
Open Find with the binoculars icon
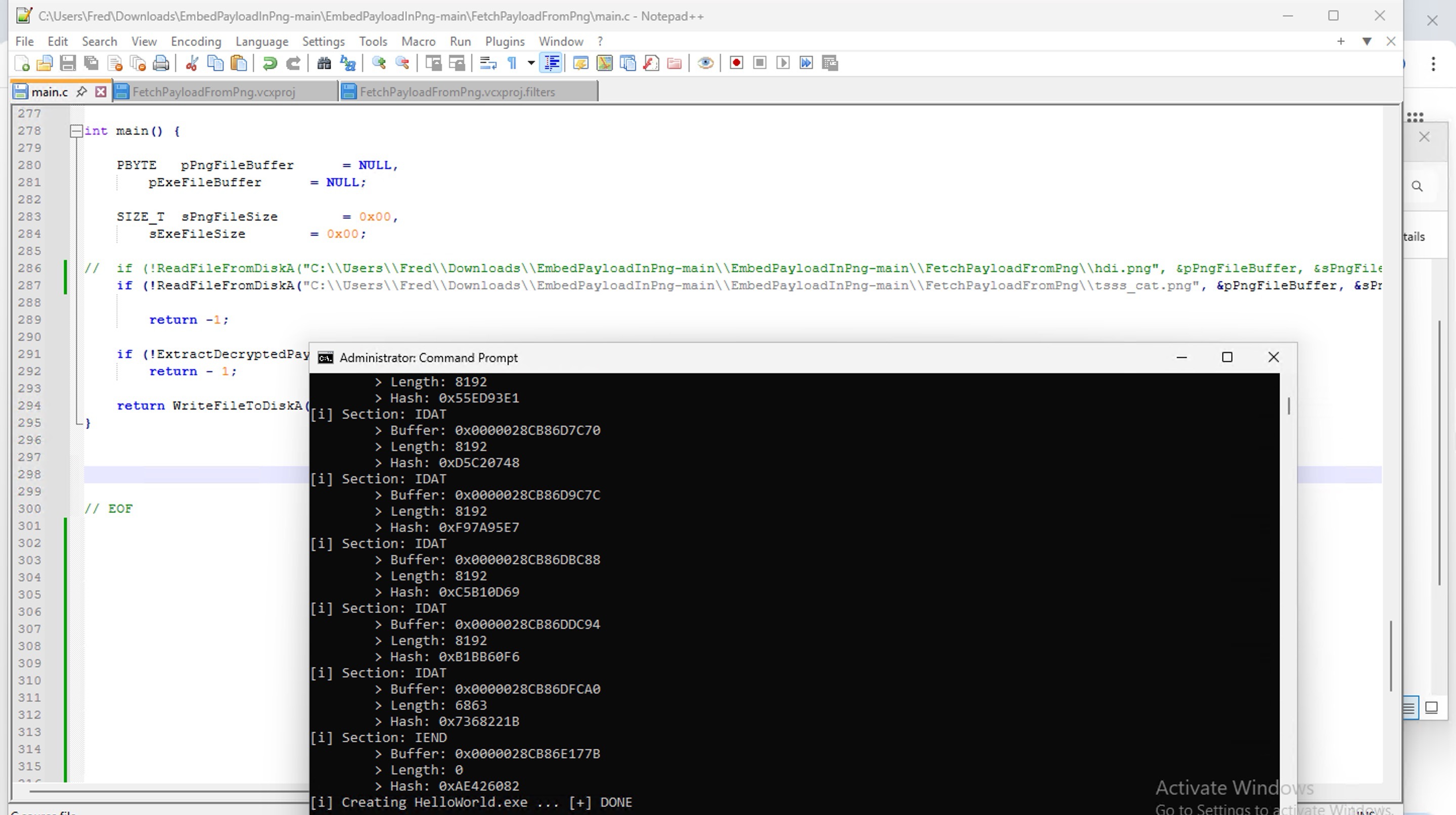pos(324,63)
